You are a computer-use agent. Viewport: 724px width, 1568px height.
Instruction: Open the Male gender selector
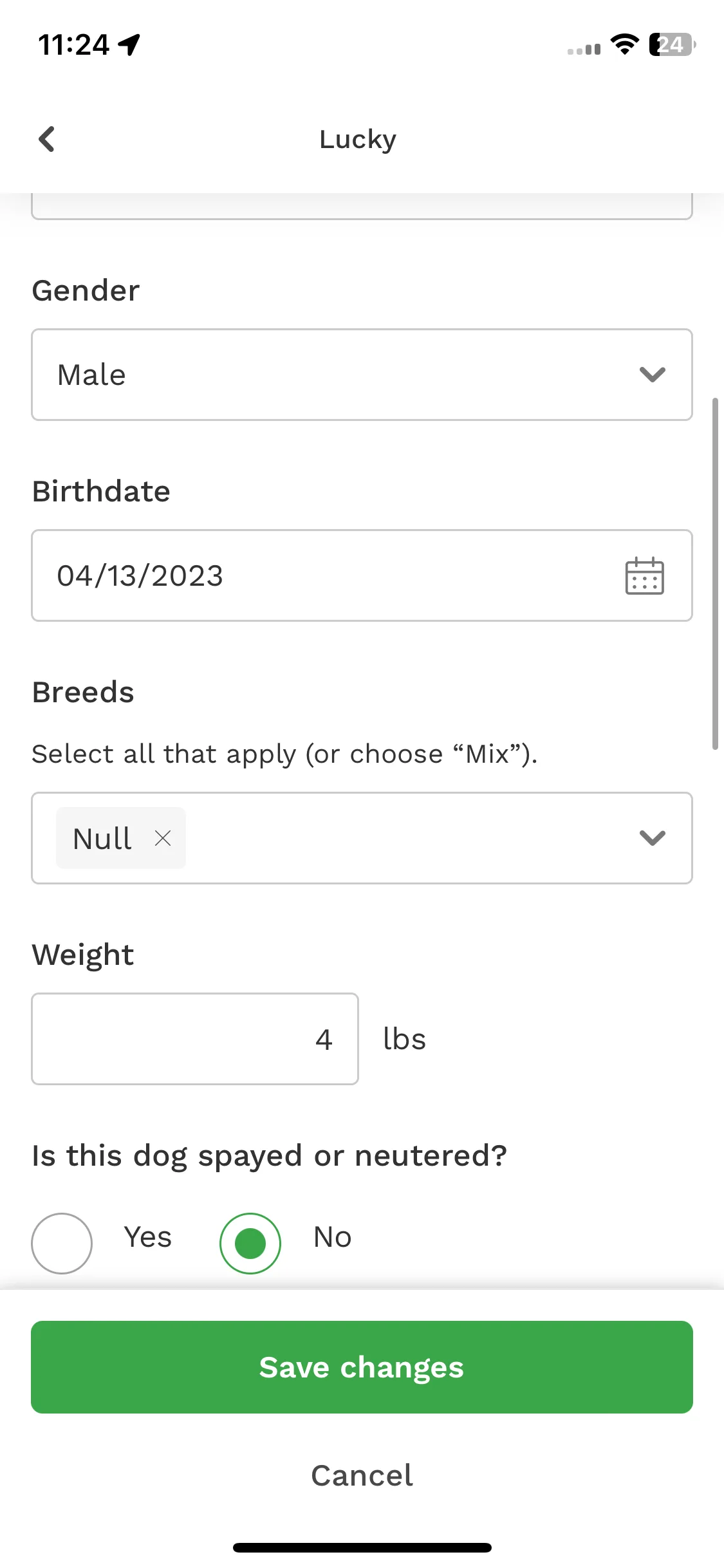[x=362, y=375]
